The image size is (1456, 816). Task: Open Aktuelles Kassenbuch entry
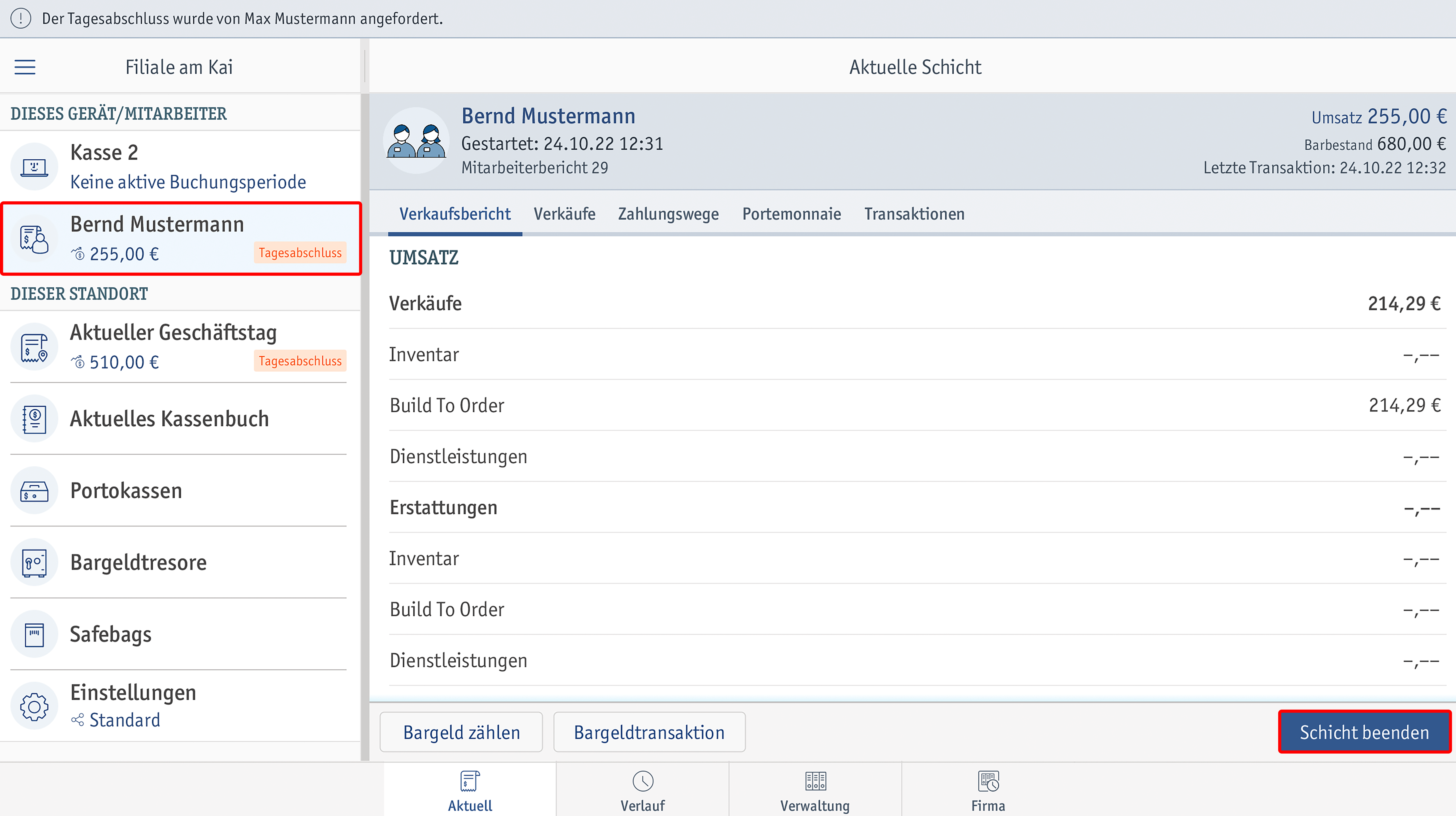180,419
